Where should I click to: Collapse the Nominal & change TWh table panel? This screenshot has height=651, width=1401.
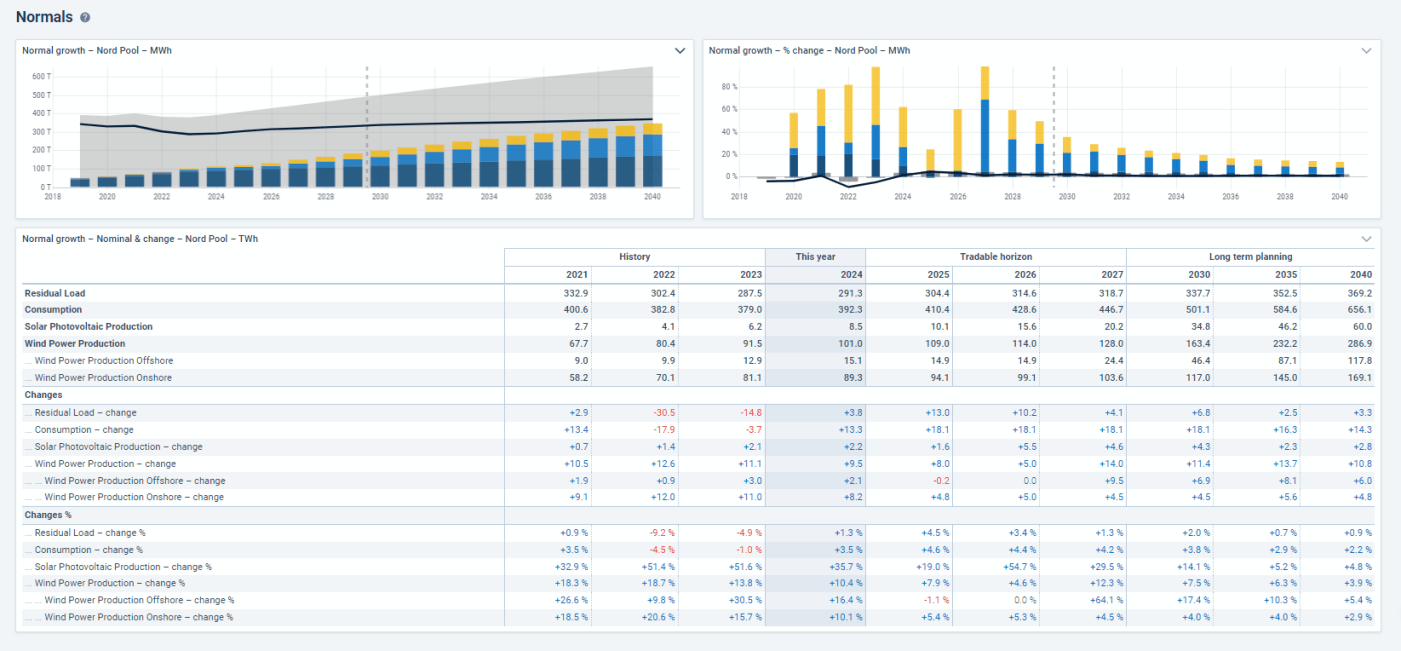point(1367,239)
